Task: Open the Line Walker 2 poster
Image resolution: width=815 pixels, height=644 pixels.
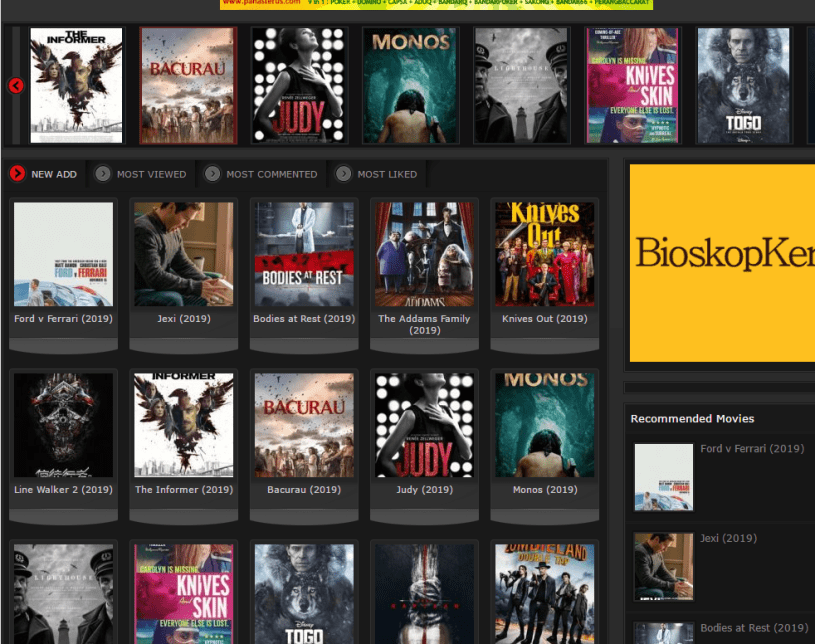Action: coord(63,425)
